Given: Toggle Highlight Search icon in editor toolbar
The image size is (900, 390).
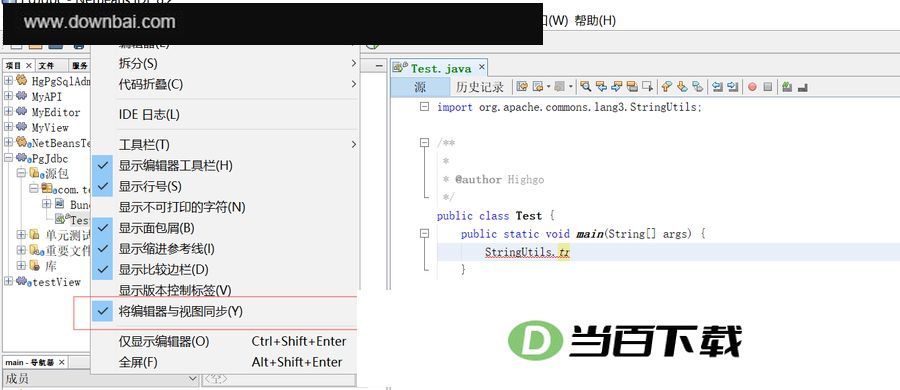Looking at the screenshot, I should tap(632, 87).
